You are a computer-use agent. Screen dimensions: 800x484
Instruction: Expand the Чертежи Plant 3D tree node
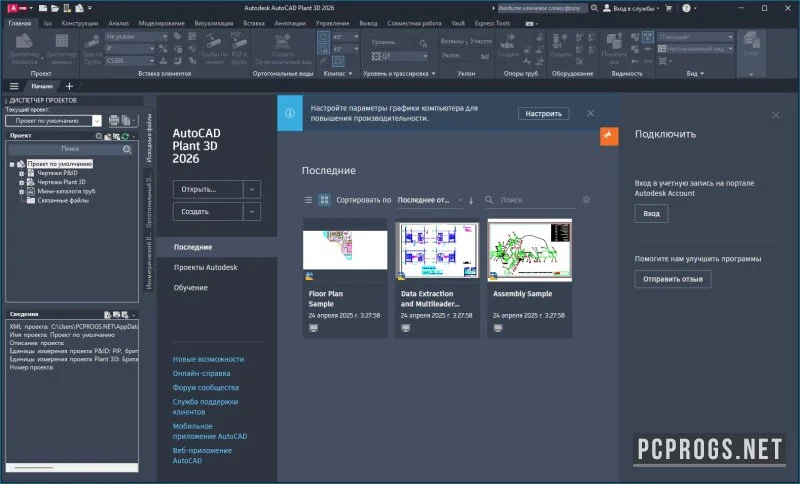tap(21, 183)
